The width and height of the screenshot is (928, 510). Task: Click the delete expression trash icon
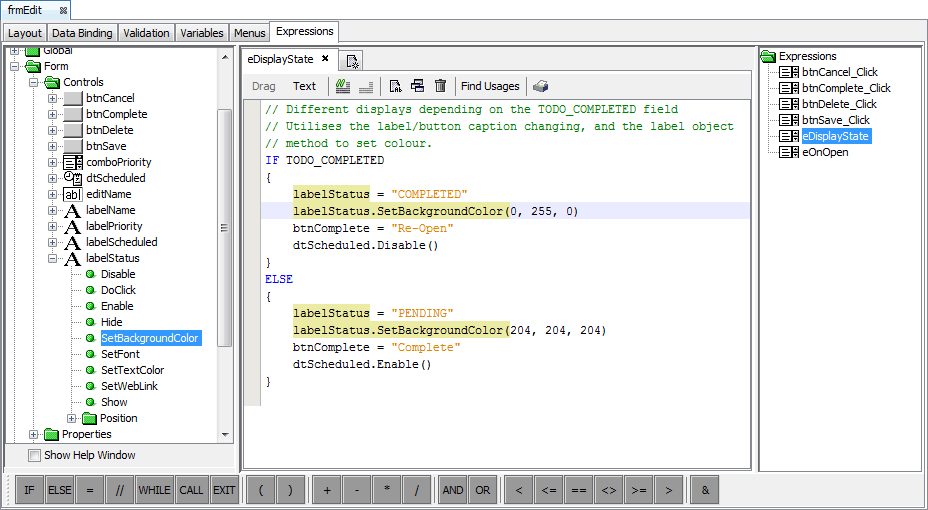tap(440, 86)
